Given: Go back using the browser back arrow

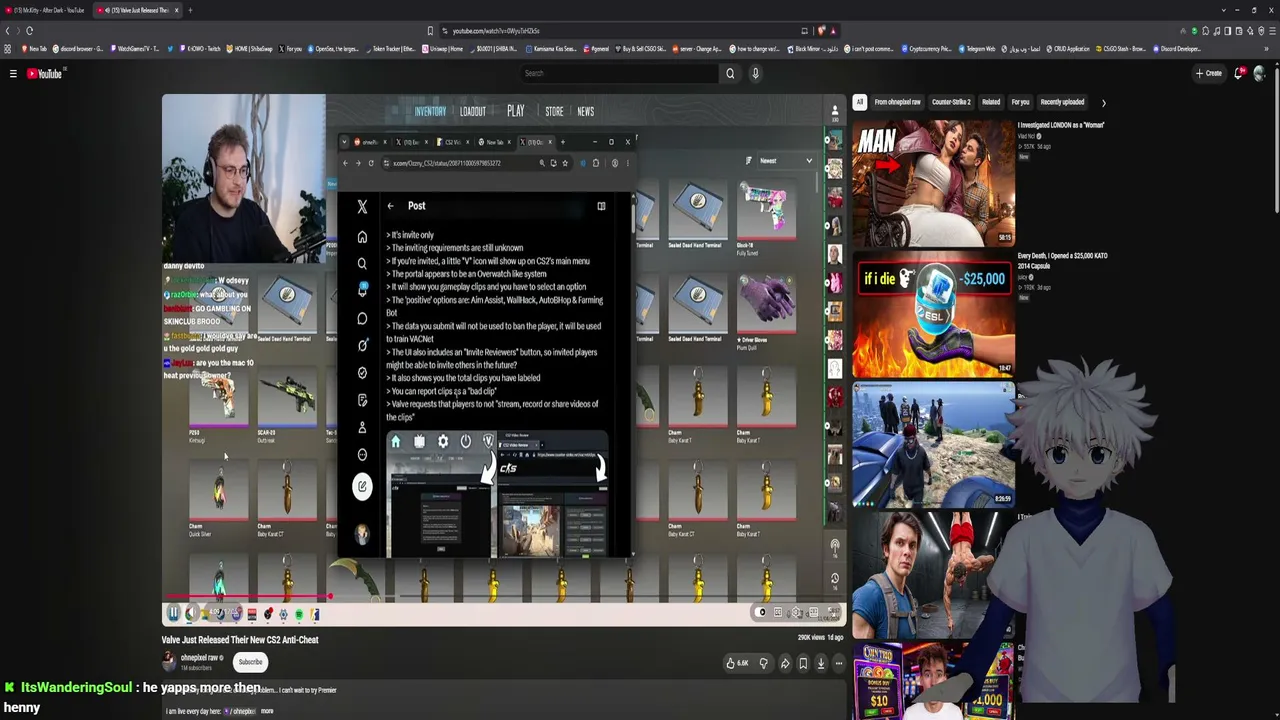Looking at the screenshot, I should [x=8, y=31].
